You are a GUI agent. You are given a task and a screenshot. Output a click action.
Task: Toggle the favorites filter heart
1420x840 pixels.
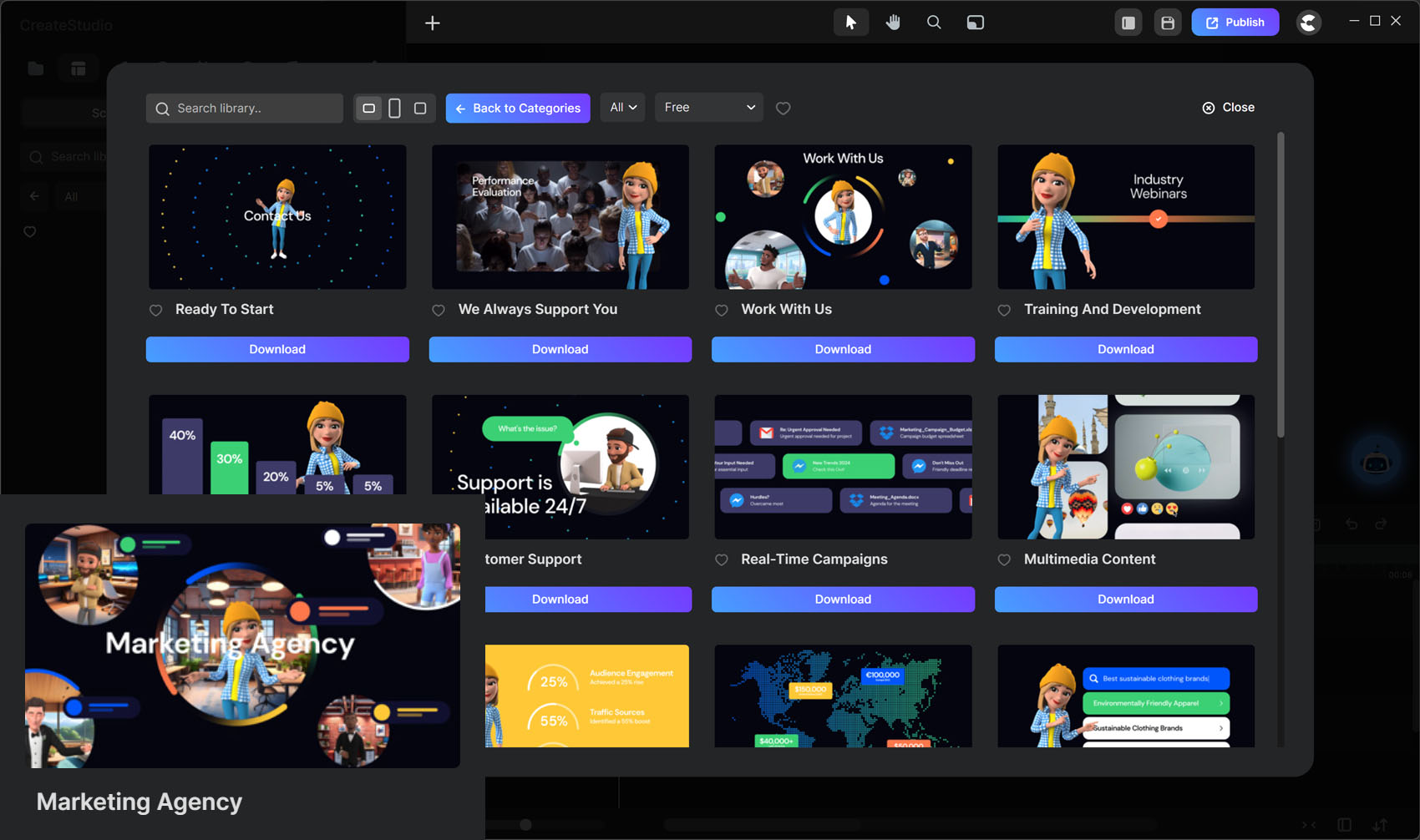coord(783,109)
